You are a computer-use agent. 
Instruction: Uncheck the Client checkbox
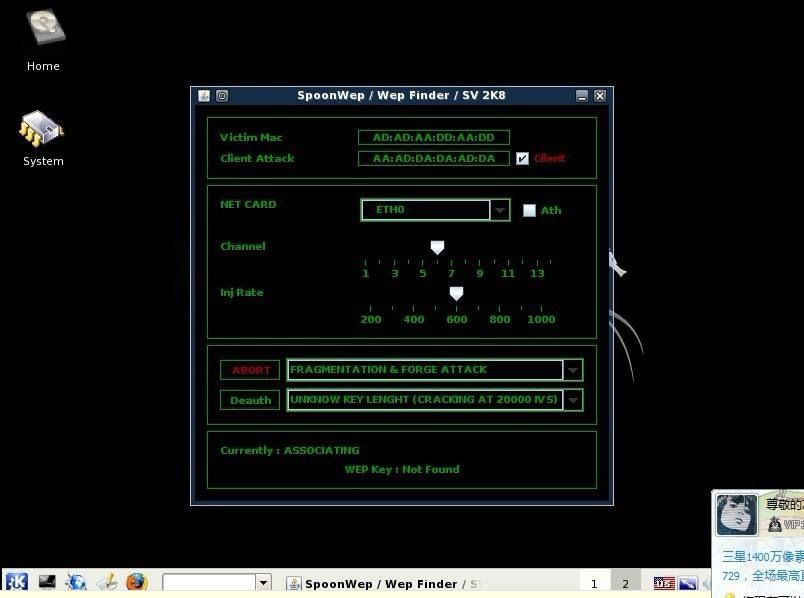(x=522, y=158)
